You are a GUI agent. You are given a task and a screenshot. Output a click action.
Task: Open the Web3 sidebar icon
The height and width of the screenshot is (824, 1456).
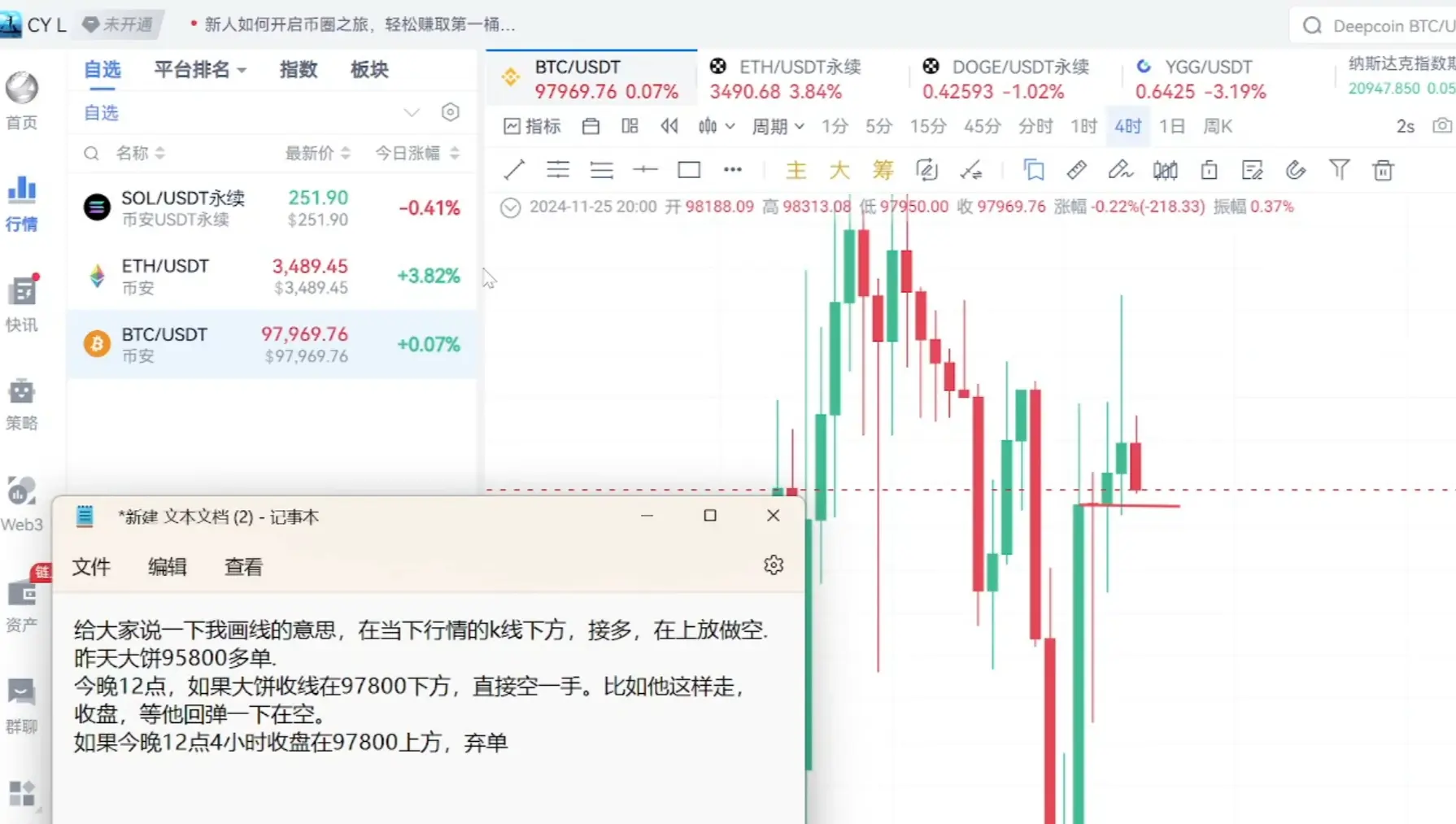[x=22, y=504]
